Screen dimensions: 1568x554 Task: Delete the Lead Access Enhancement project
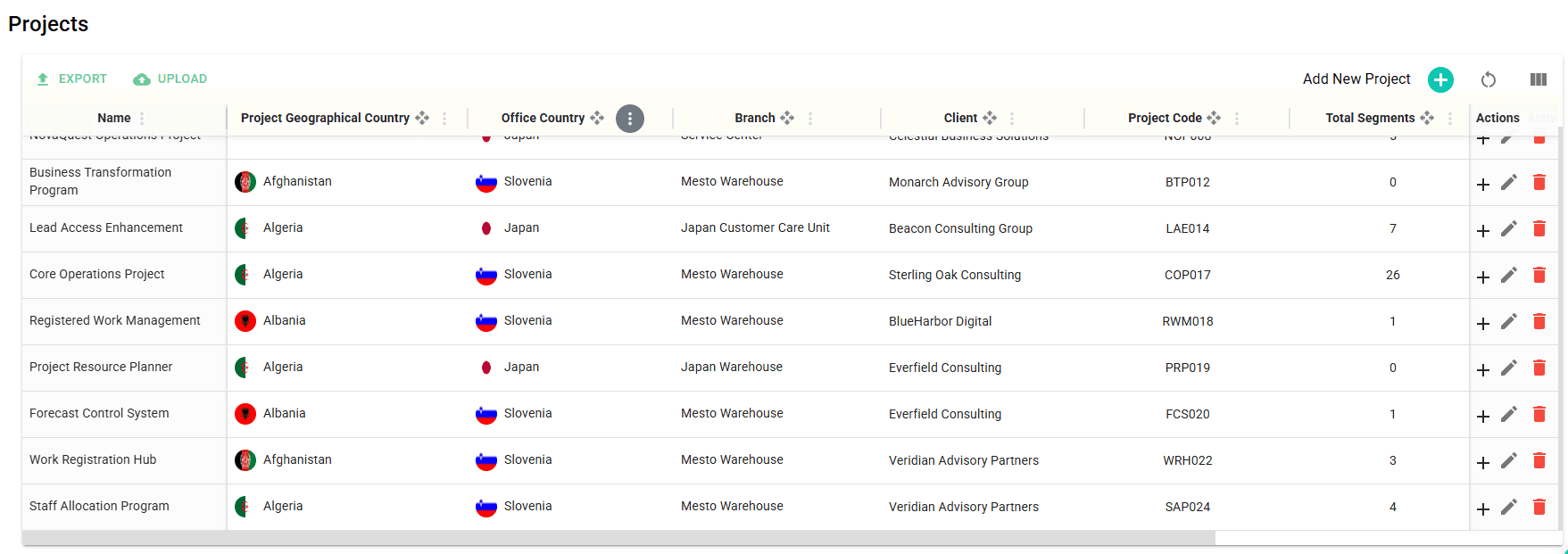pyautogui.click(x=1539, y=228)
